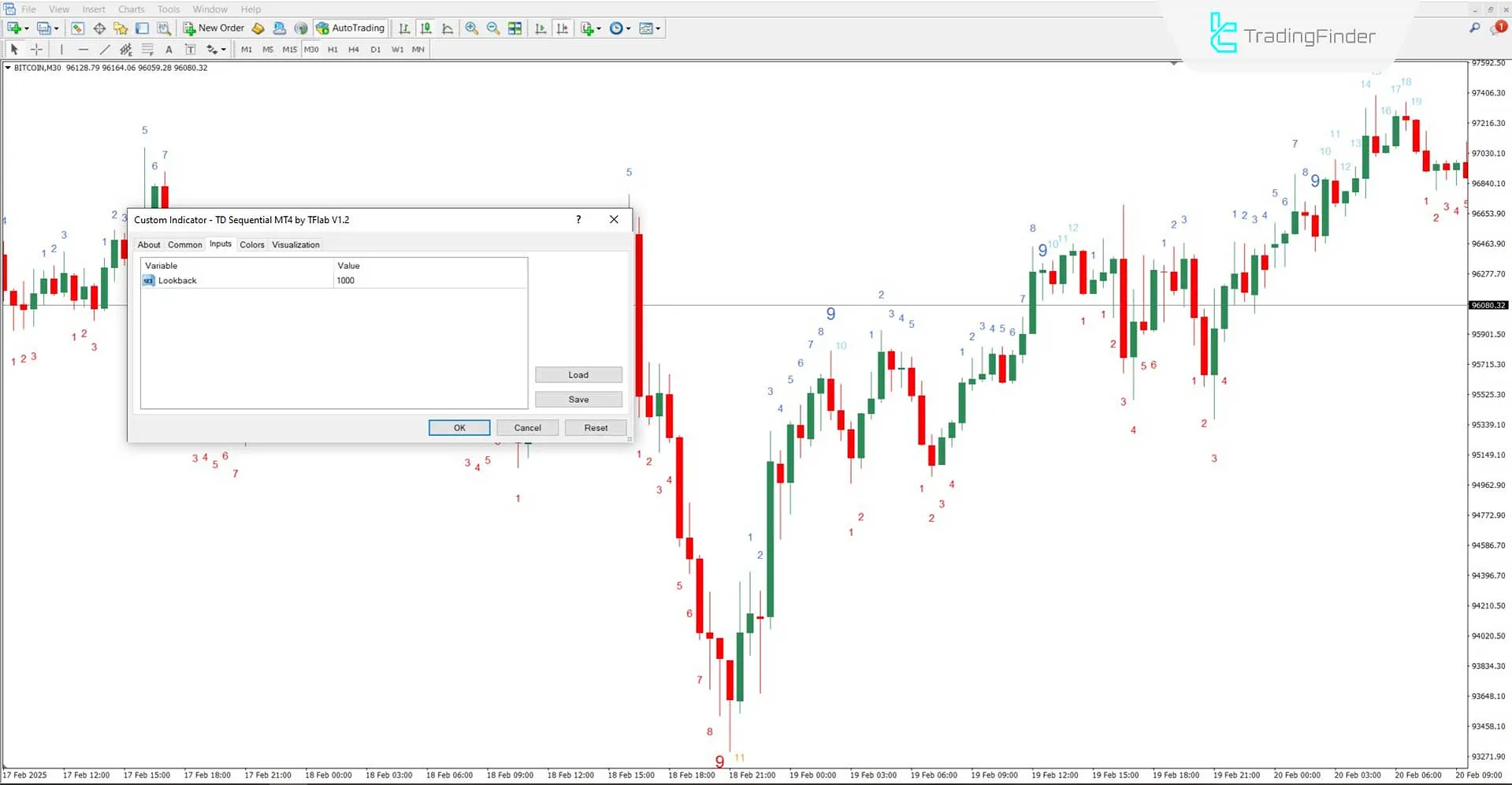
Task: Toggle the Market Watch panel
Action: pos(77,28)
